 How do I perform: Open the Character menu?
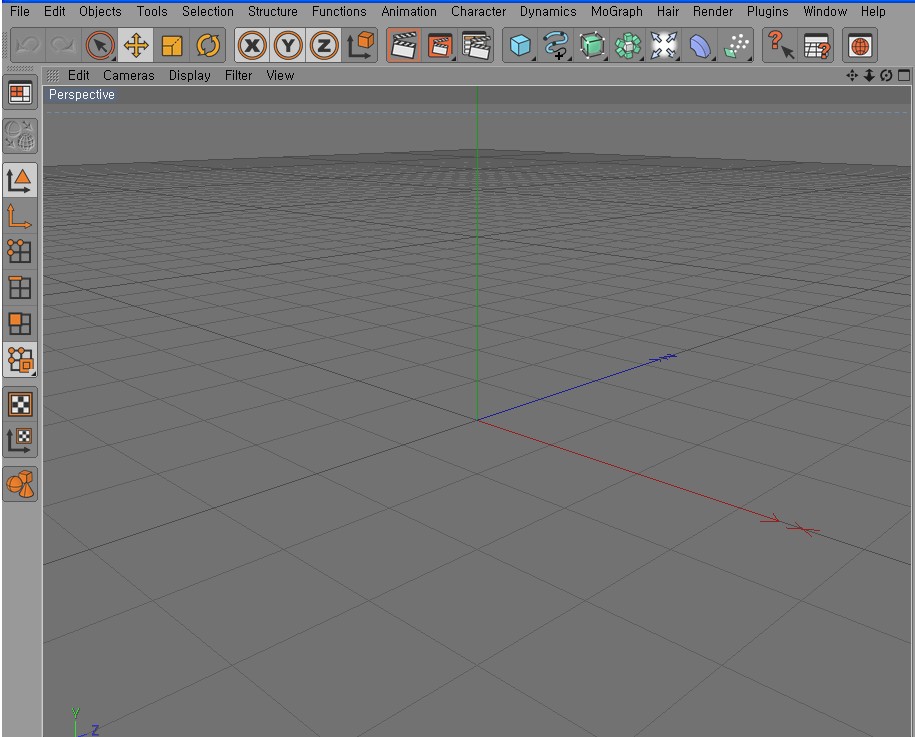coord(479,11)
